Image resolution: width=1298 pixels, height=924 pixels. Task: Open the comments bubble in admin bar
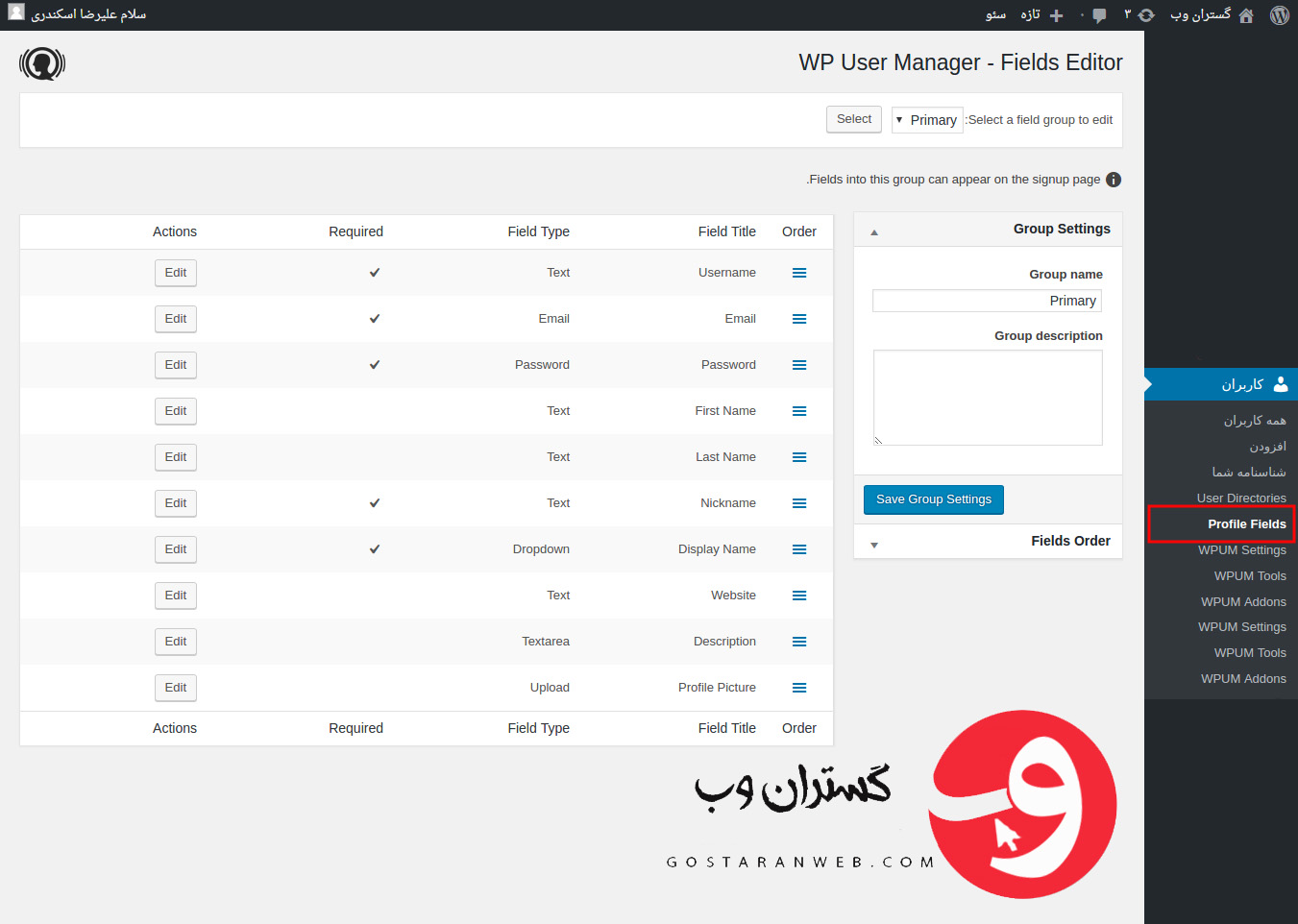(1099, 15)
